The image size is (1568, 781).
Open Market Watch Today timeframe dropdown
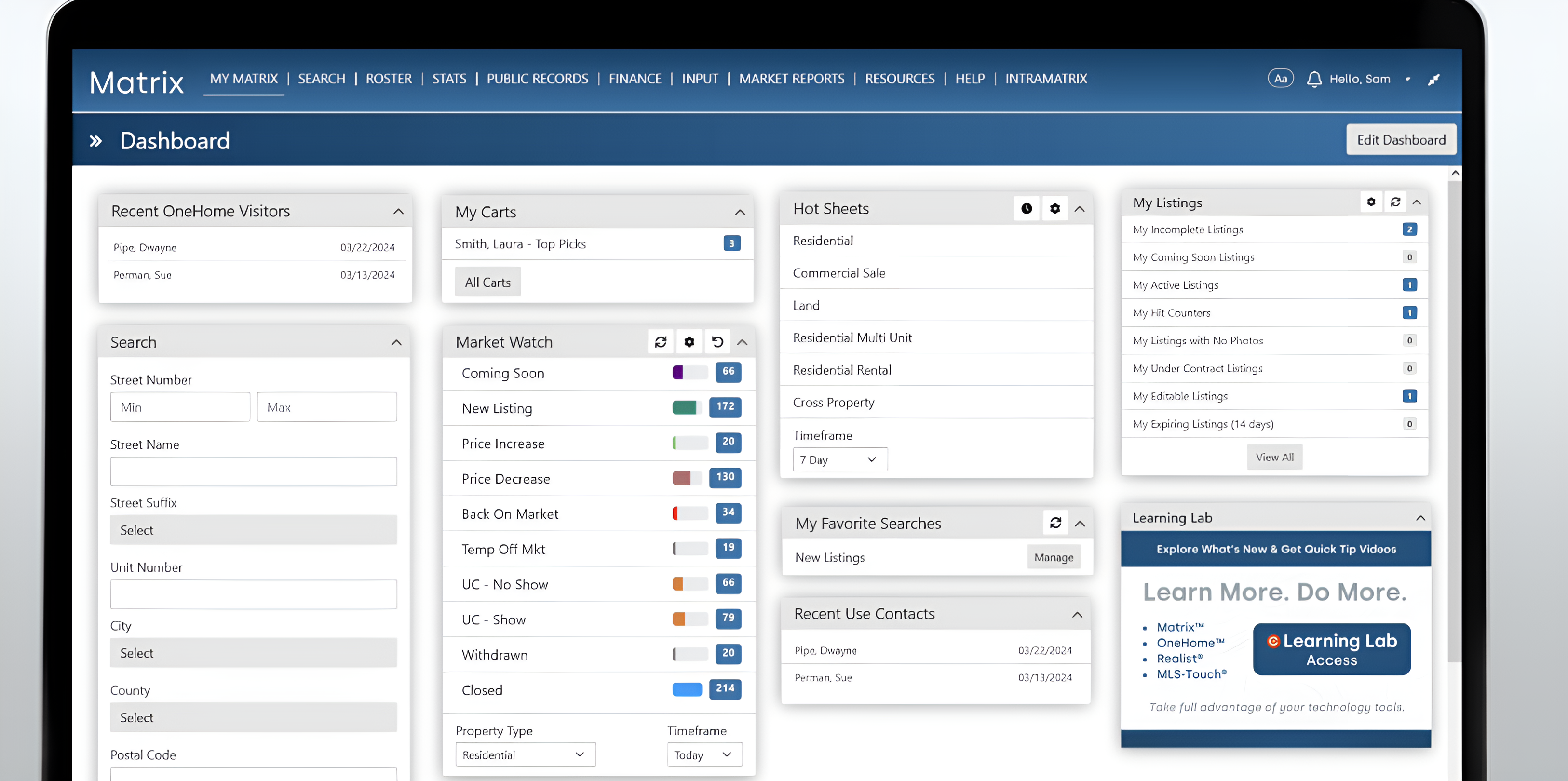point(704,754)
